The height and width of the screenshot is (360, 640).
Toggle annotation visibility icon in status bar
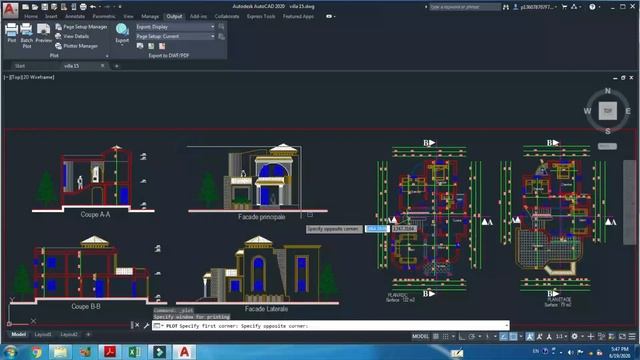530,336
